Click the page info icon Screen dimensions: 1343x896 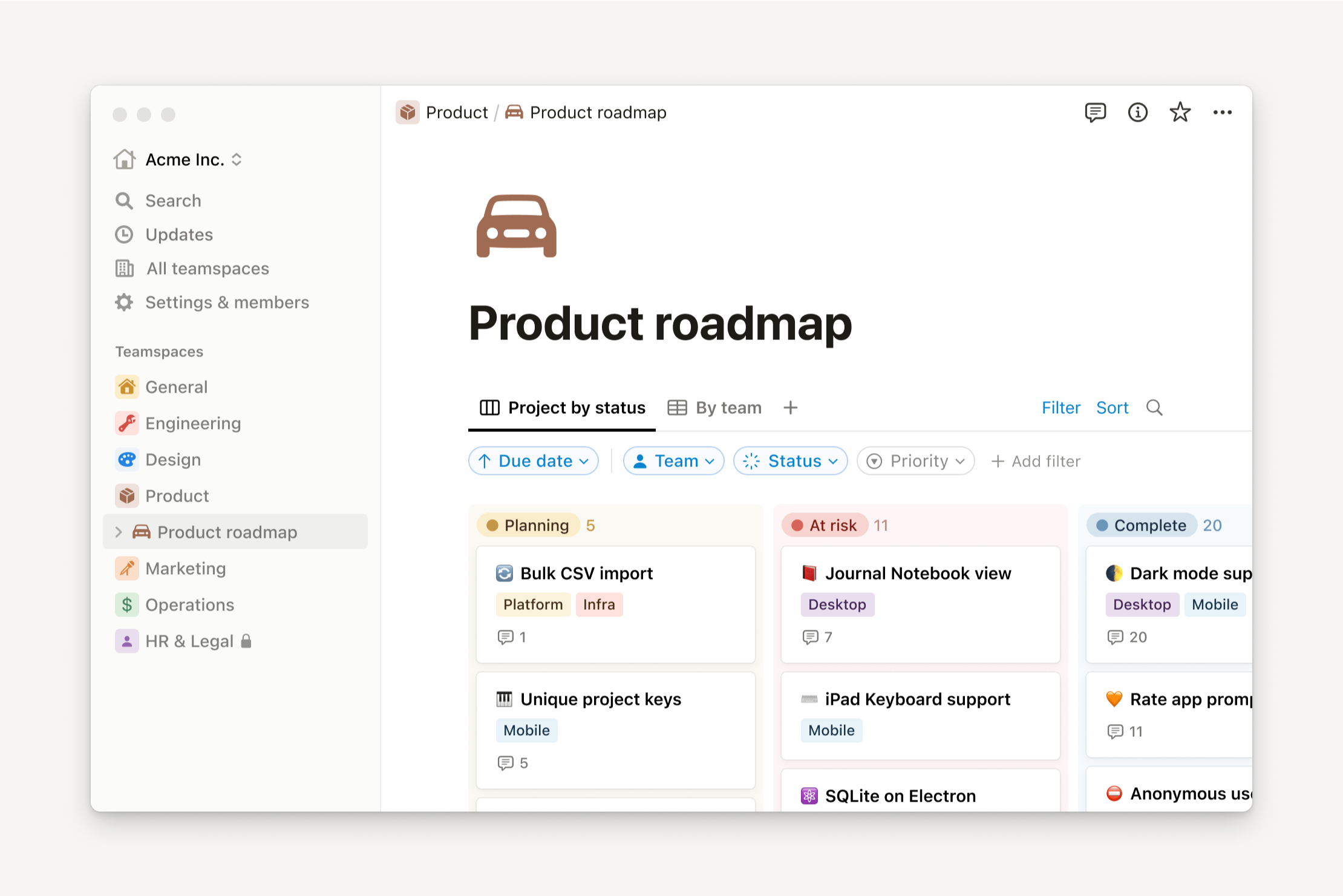tap(1137, 113)
